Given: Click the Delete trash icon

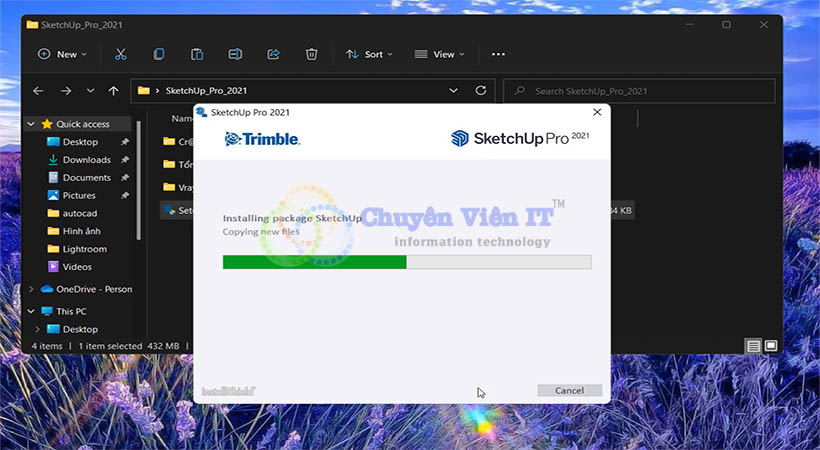Looking at the screenshot, I should pos(312,54).
